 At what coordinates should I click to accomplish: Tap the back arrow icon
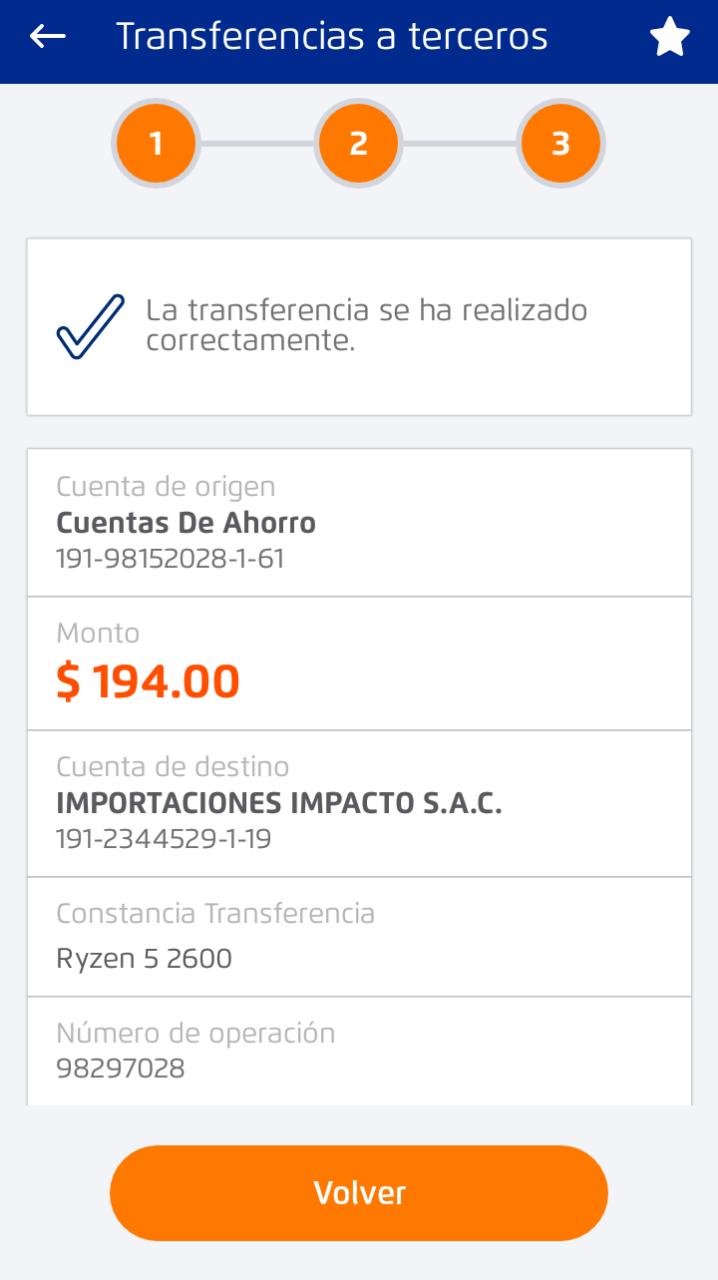pyautogui.click(x=47, y=37)
